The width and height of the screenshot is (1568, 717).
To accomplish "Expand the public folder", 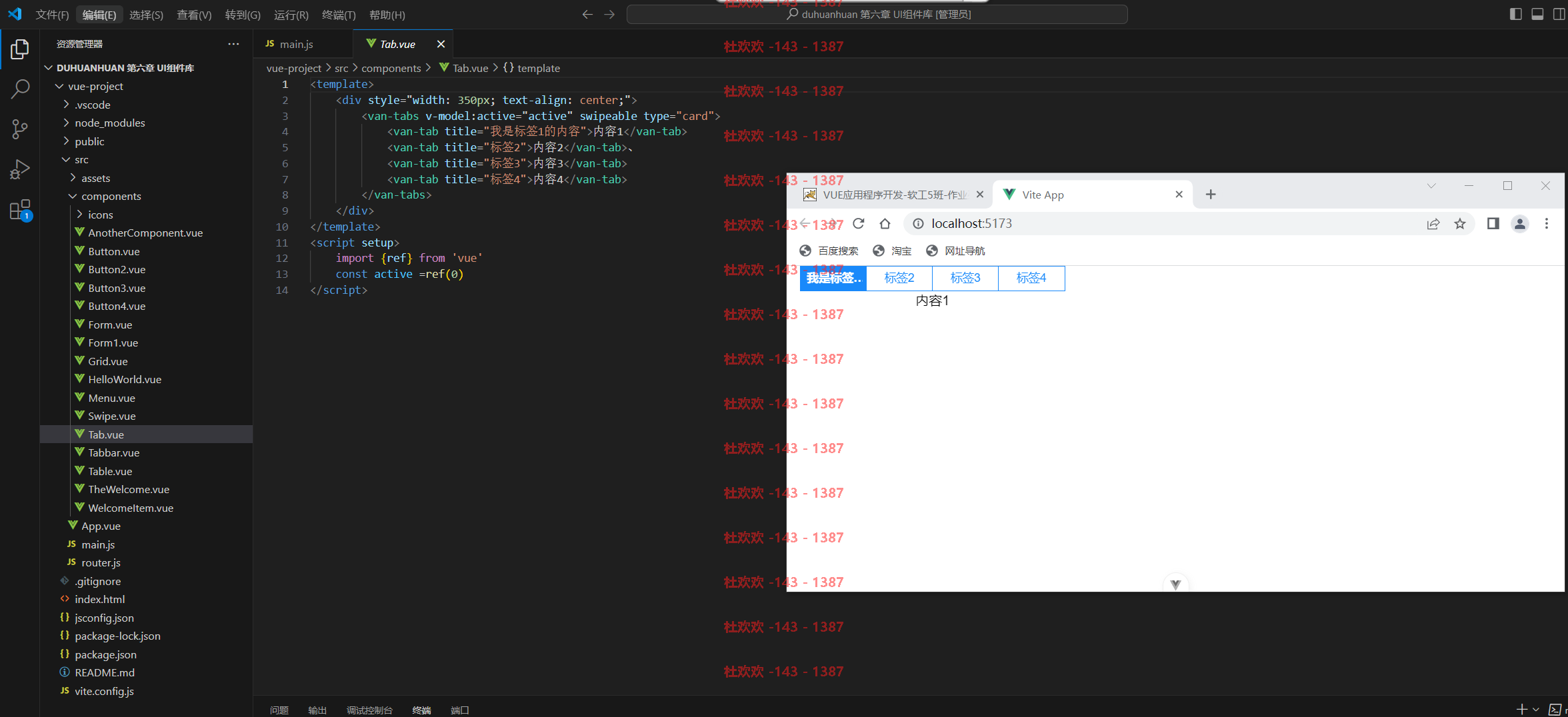I will (x=66, y=141).
